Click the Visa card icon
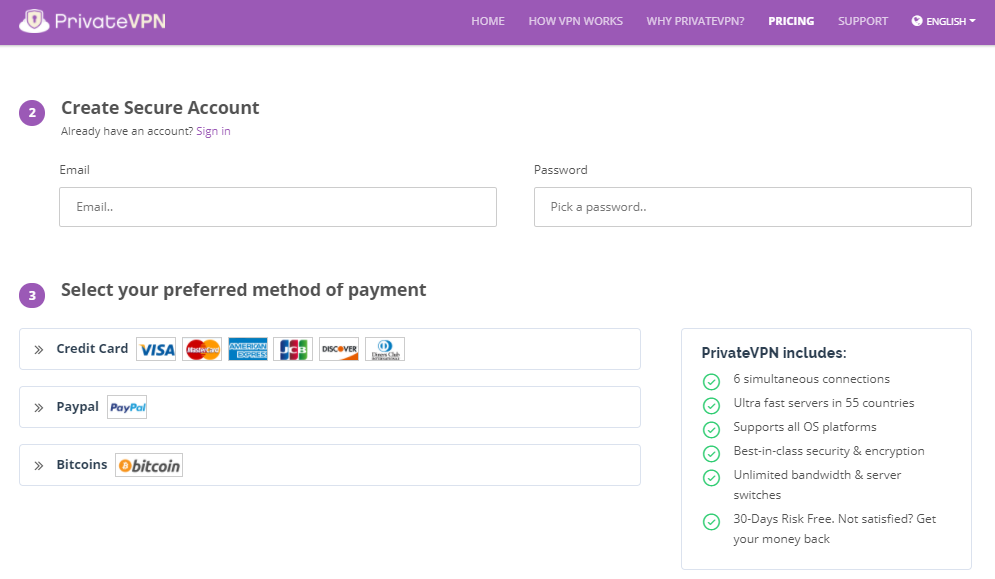Image resolution: width=995 pixels, height=579 pixels. tap(156, 349)
